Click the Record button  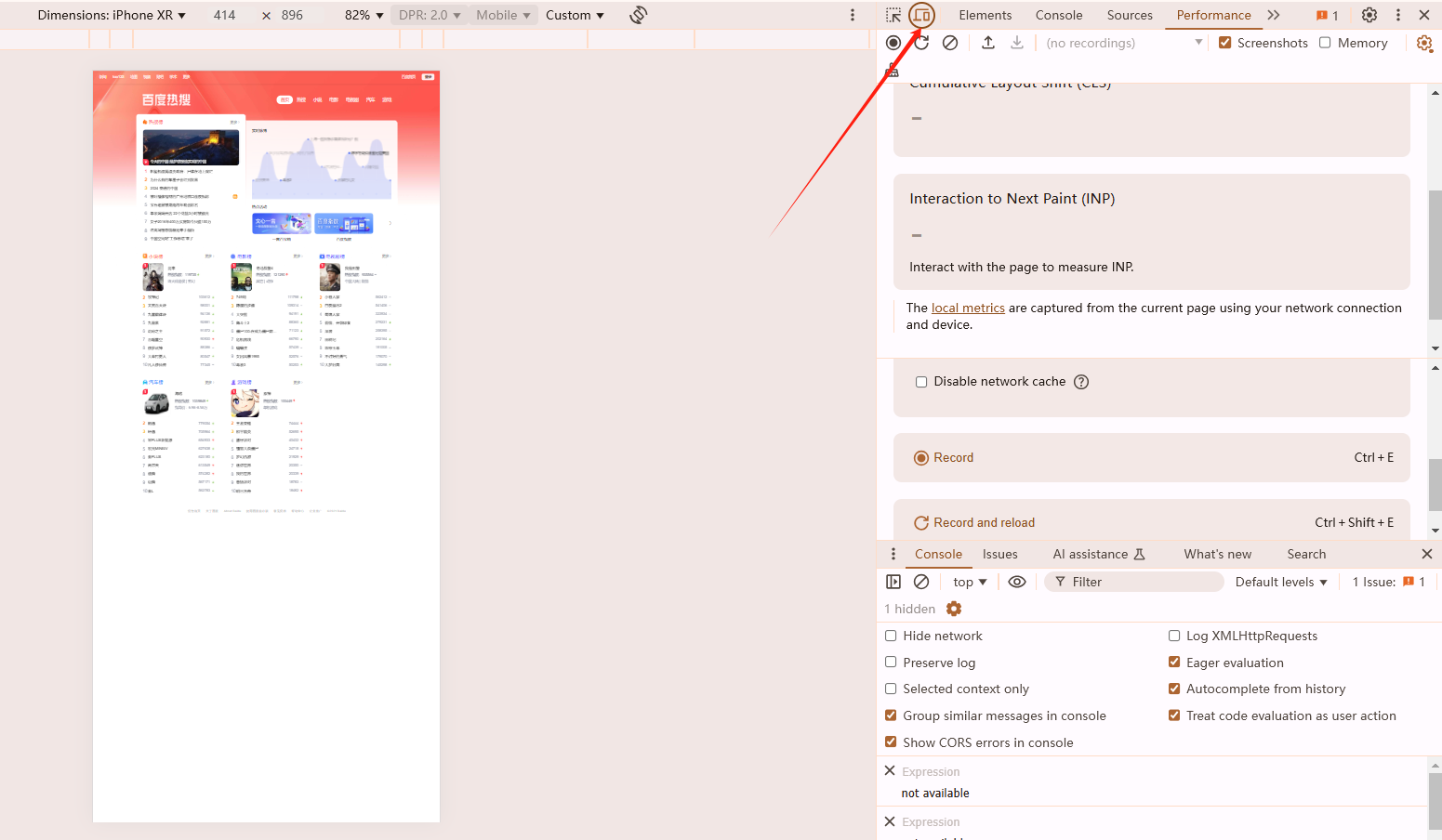coord(1152,458)
